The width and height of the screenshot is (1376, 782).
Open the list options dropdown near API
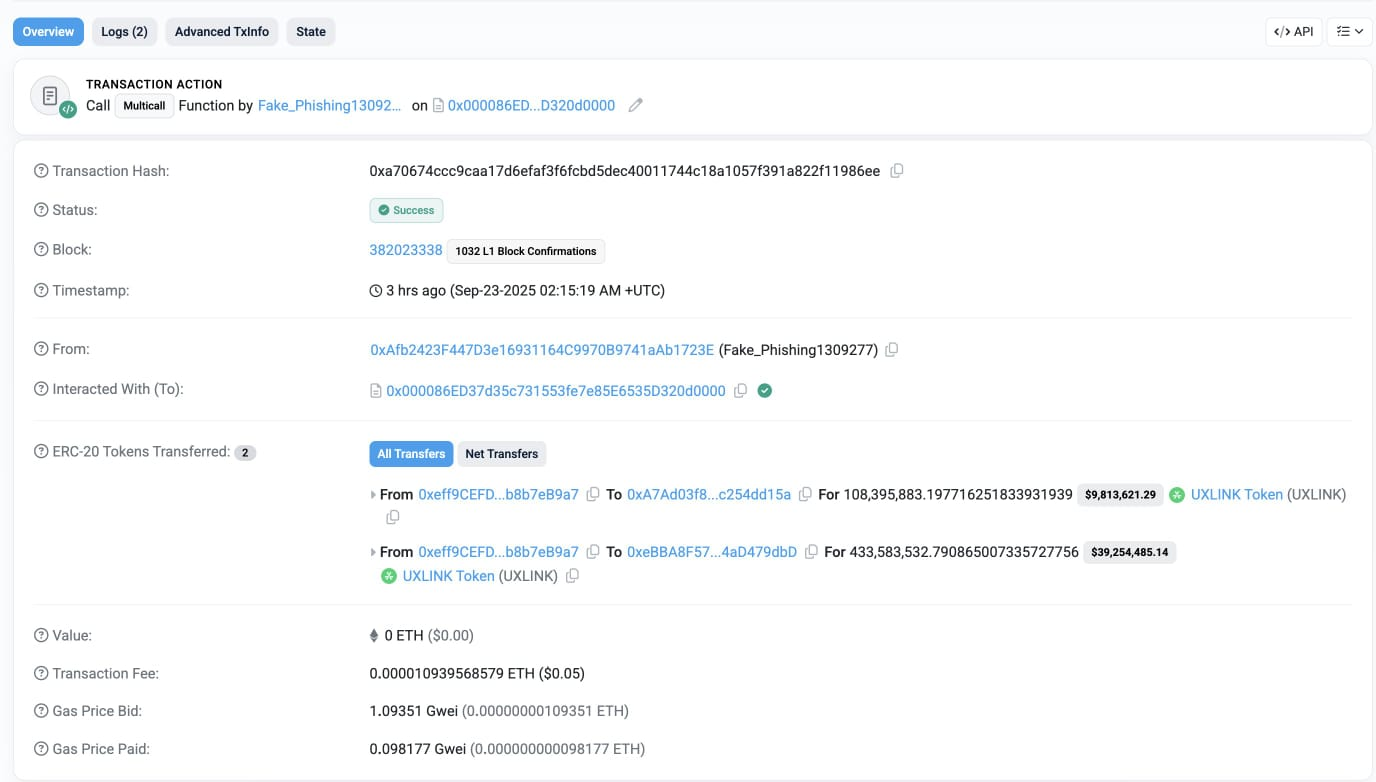(x=1348, y=32)
